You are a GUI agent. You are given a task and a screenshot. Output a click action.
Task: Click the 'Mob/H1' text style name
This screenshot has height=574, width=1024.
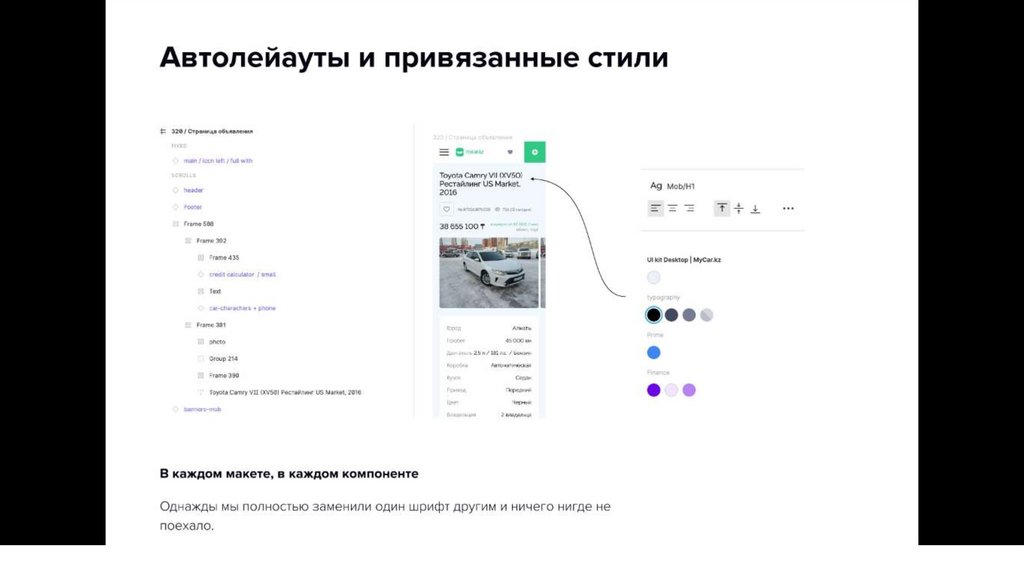click(x=680, y=186)
